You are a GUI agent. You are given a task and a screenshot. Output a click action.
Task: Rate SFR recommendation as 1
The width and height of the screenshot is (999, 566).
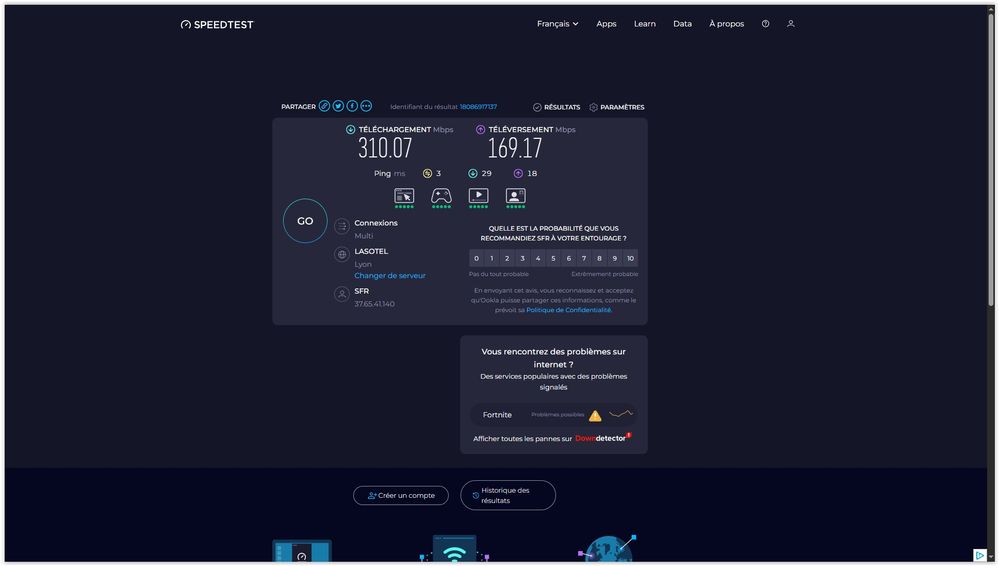(x=492, y=258)
